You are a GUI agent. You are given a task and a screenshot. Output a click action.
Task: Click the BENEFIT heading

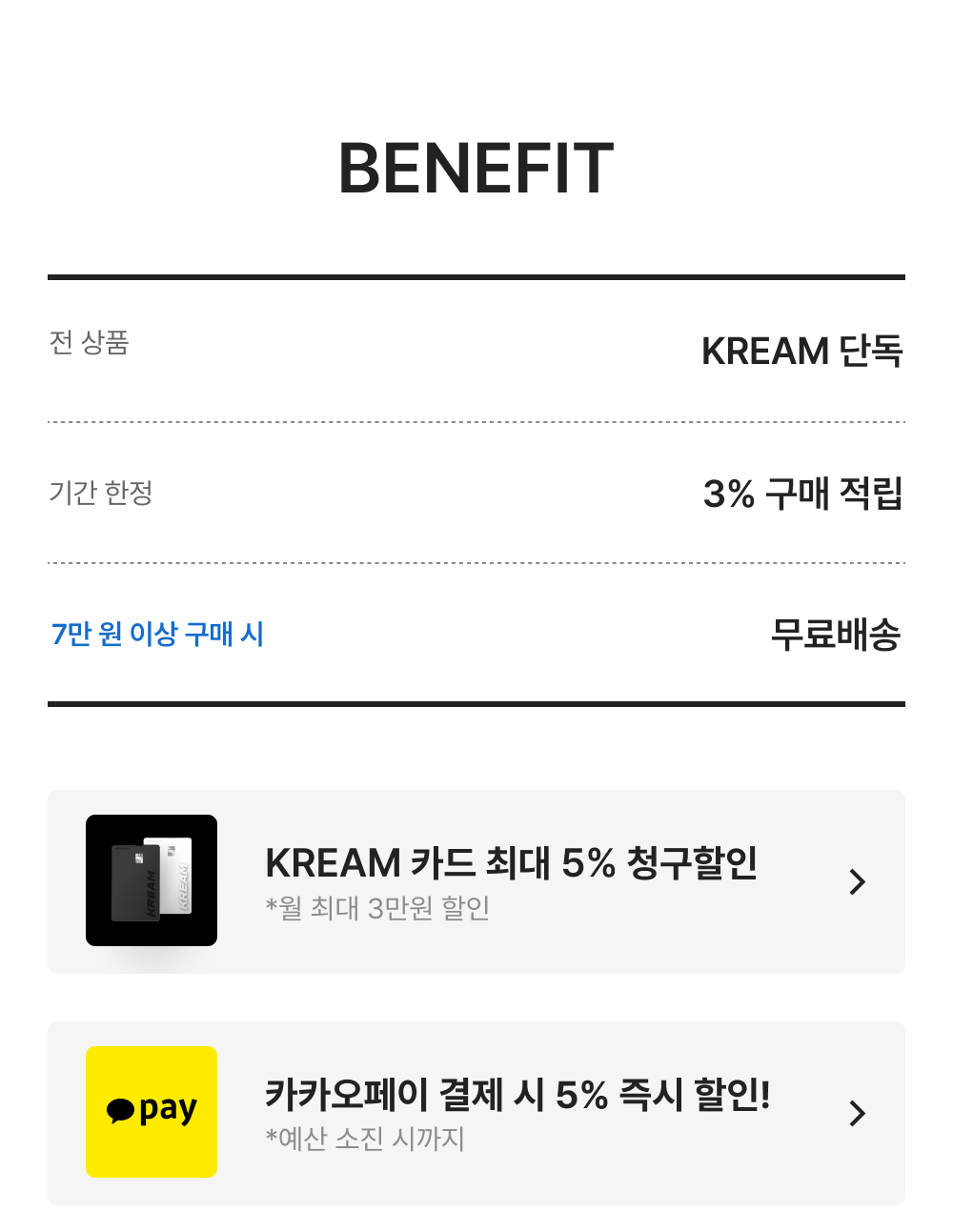pos(476,169)
